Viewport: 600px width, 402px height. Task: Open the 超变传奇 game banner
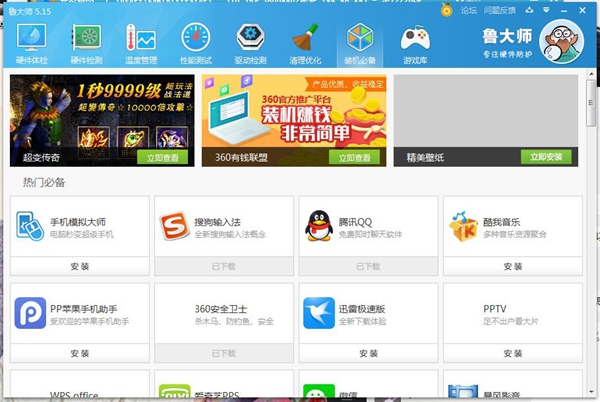click(102, 120)
